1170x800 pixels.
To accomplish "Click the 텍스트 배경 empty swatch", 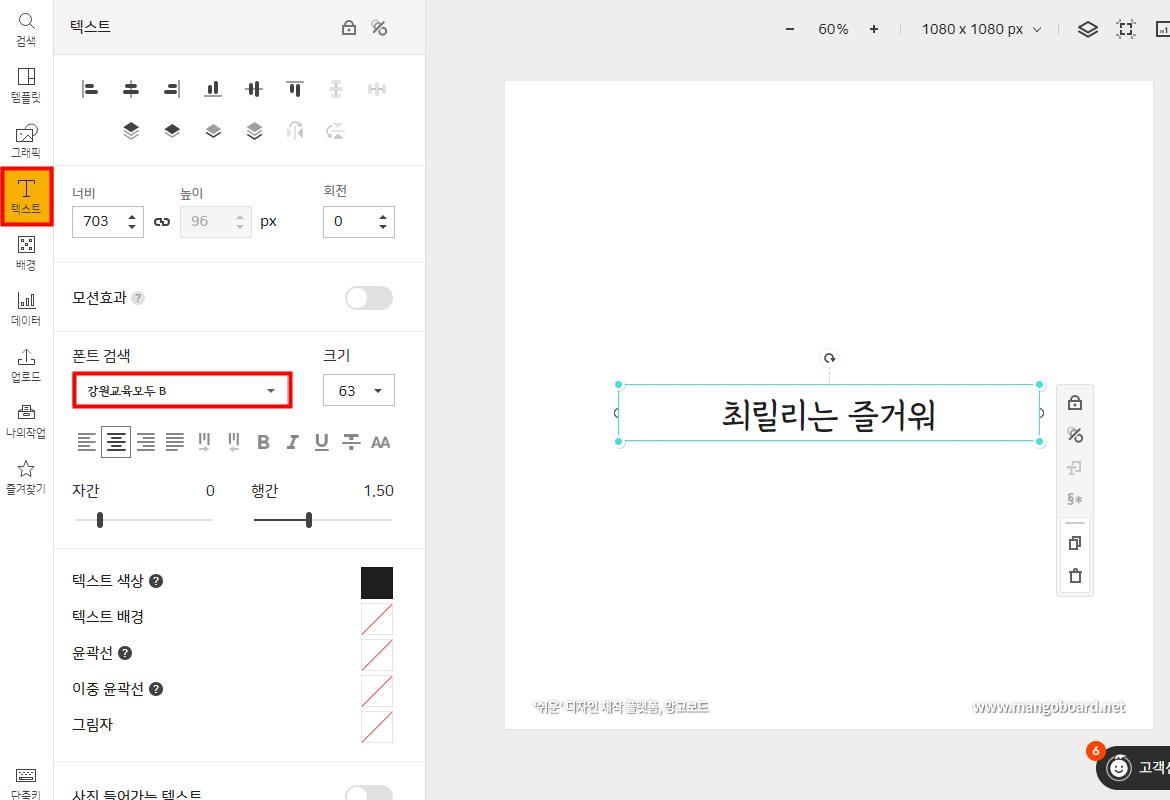I will (x=377, y=619).
